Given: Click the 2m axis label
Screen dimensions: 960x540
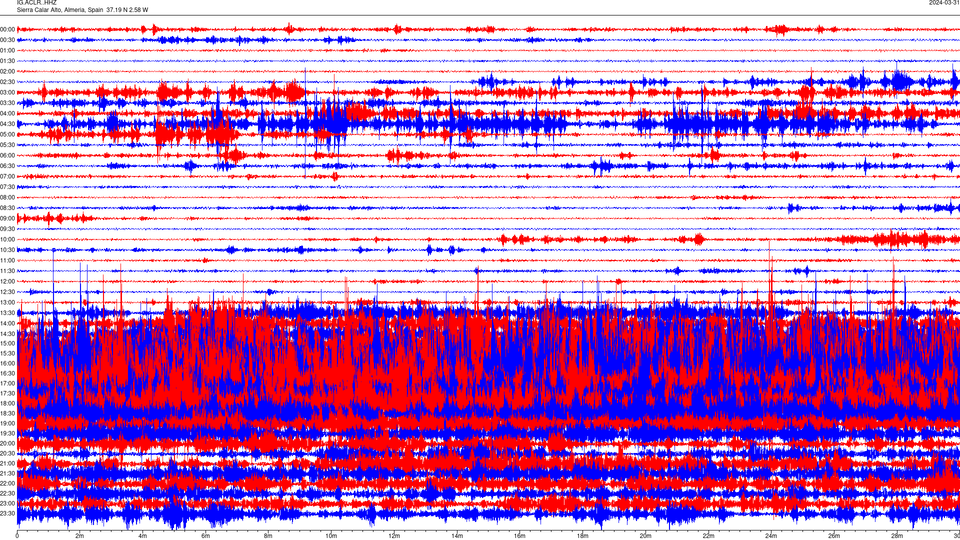Looking at the screenshot, I should [80, 536].
